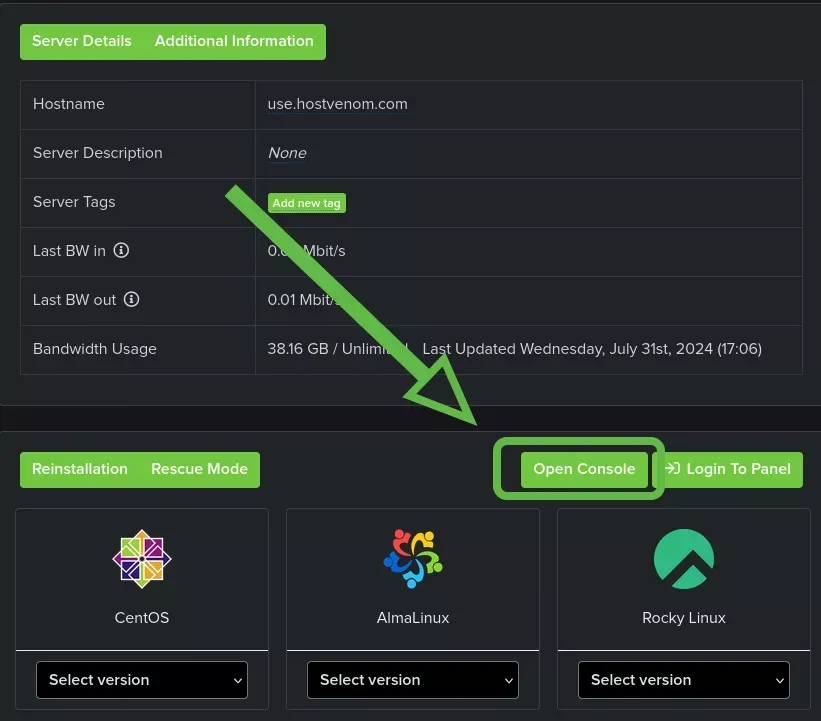Viewport: 821px width, 721px height.
Task: Click the login arrow icon on Login To Panel
Action: tap(672, 468)
